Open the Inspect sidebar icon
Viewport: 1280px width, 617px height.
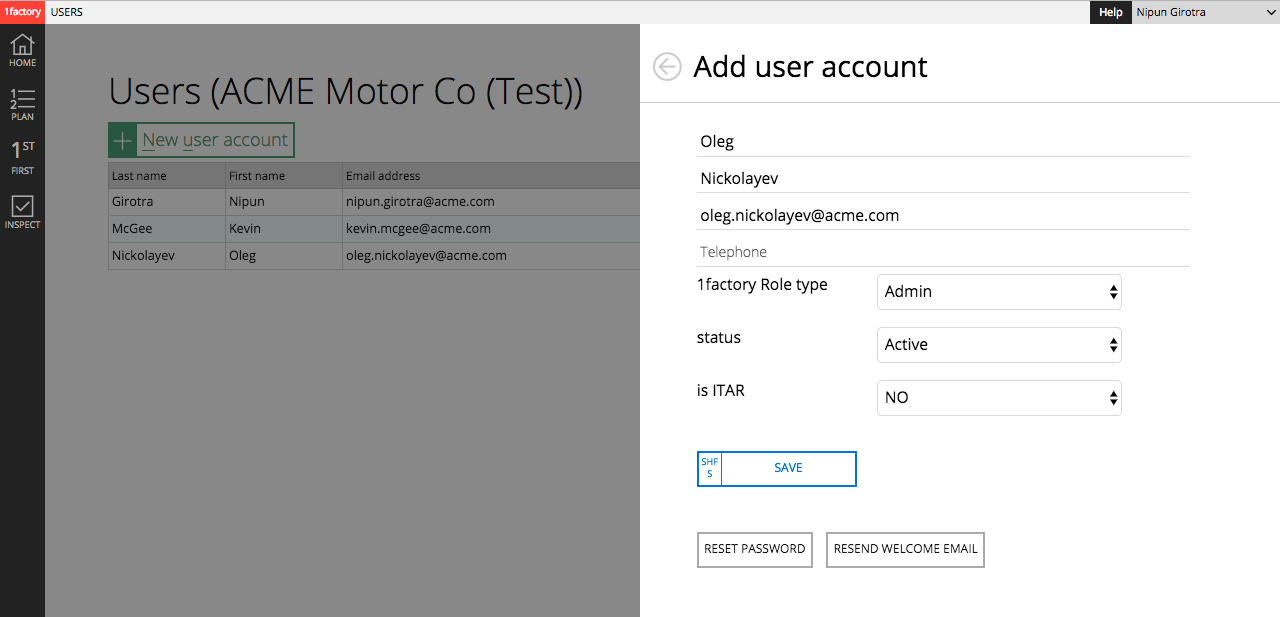[22, 212]
